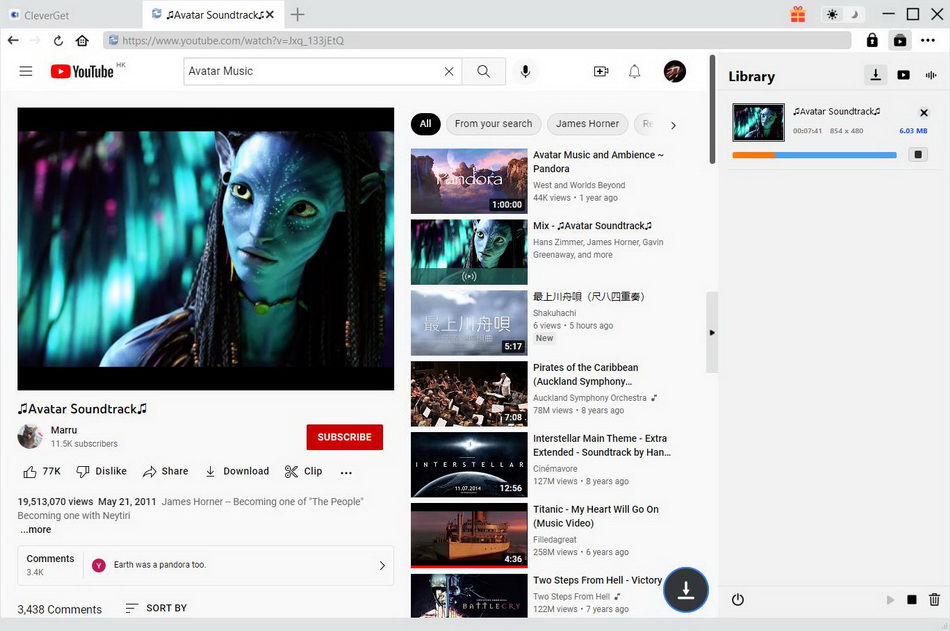Click the Create video camera icon
Viewport: 950px width, 631px height.
[x=600, y=71]
